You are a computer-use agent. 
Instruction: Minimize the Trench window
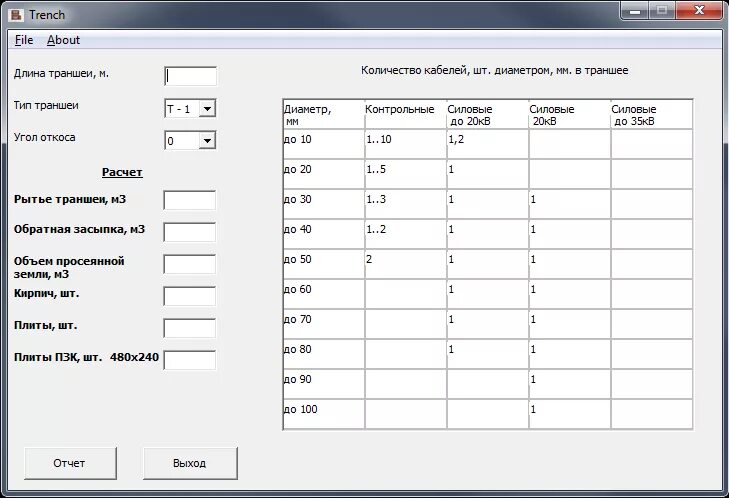click(x=635, y=10)
